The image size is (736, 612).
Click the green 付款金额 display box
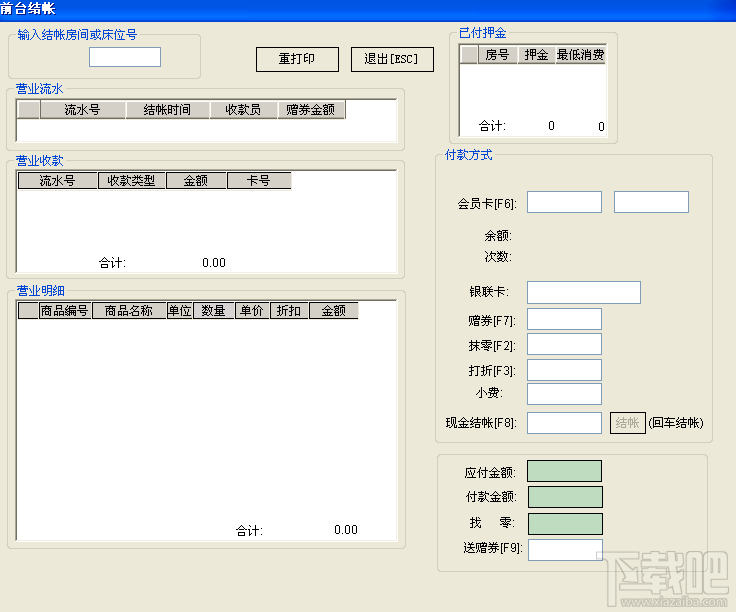[565, 497]
